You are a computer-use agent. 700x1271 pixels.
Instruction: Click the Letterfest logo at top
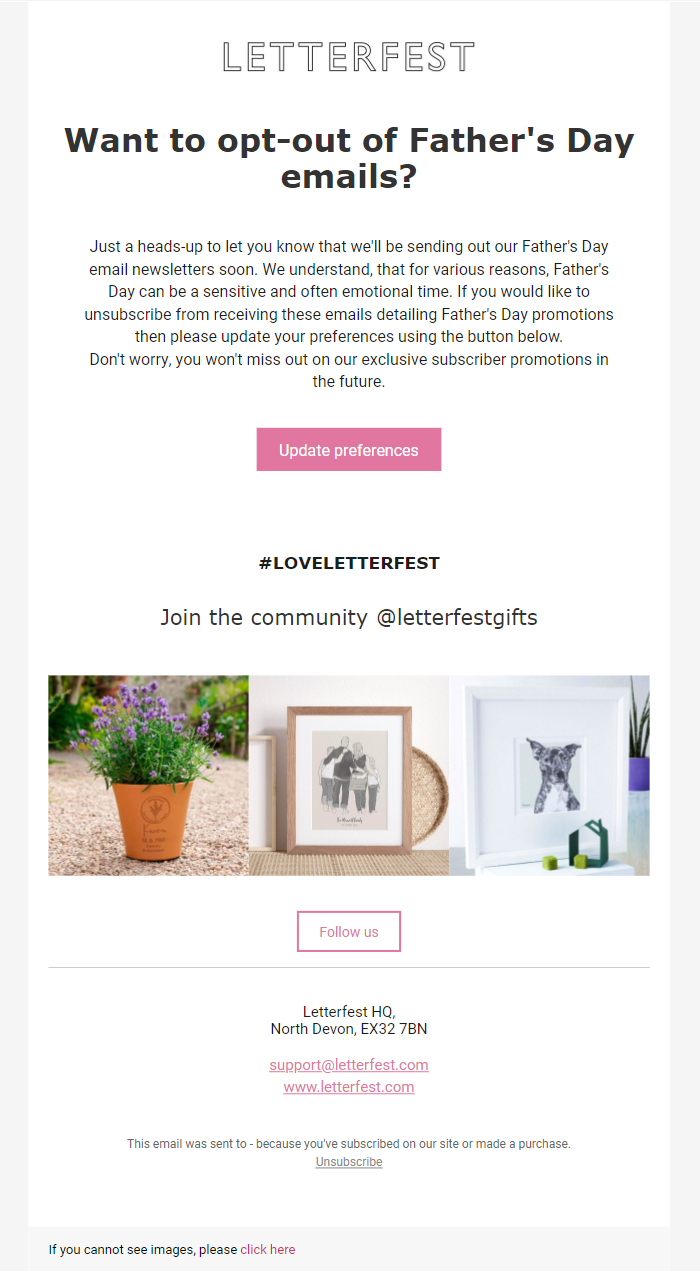348,58
